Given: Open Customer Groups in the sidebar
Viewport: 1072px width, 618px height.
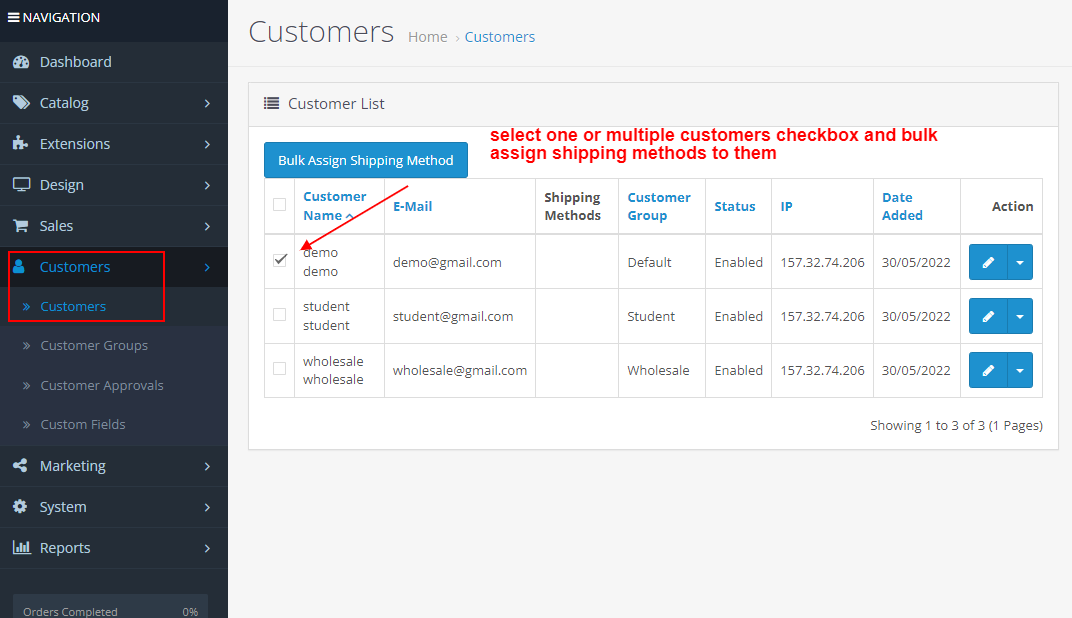Looking at the screenshot, I should coord(95,345).
